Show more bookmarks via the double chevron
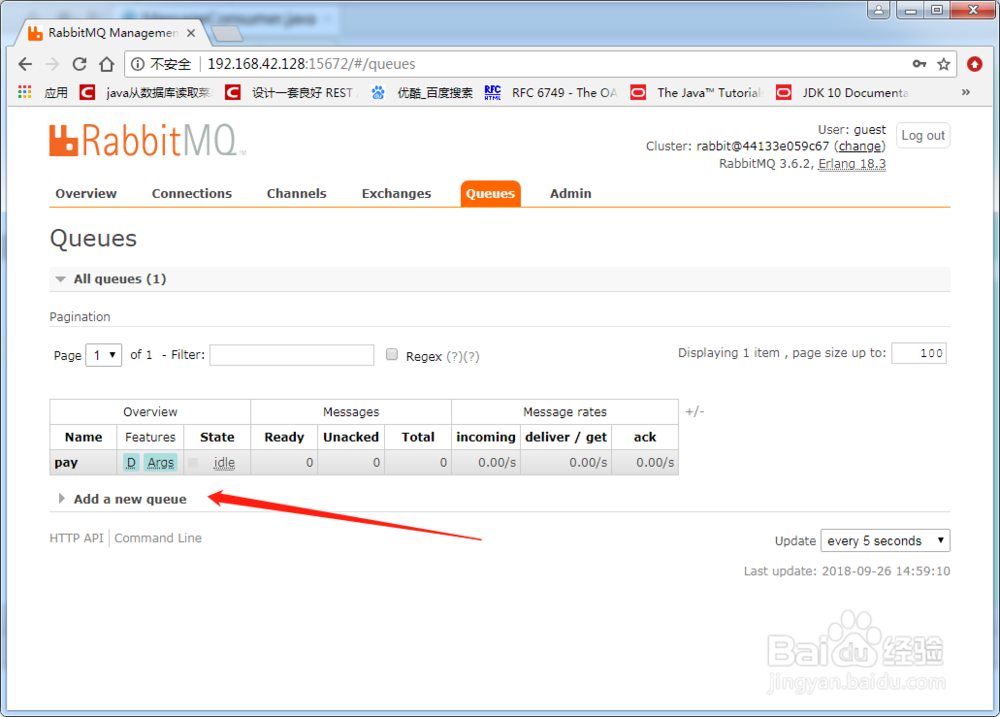The image size is (1000, 717). point(966,92)
